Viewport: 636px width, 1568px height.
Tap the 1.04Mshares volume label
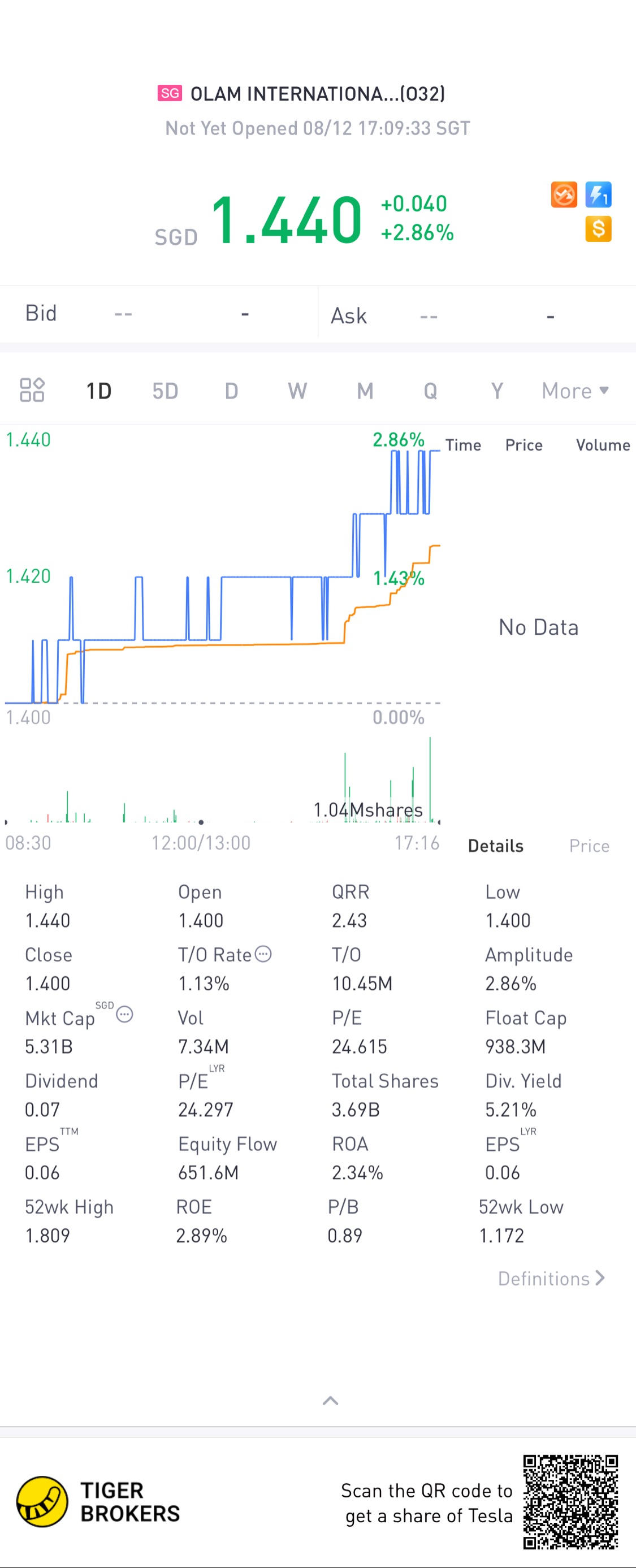point(367,810)
